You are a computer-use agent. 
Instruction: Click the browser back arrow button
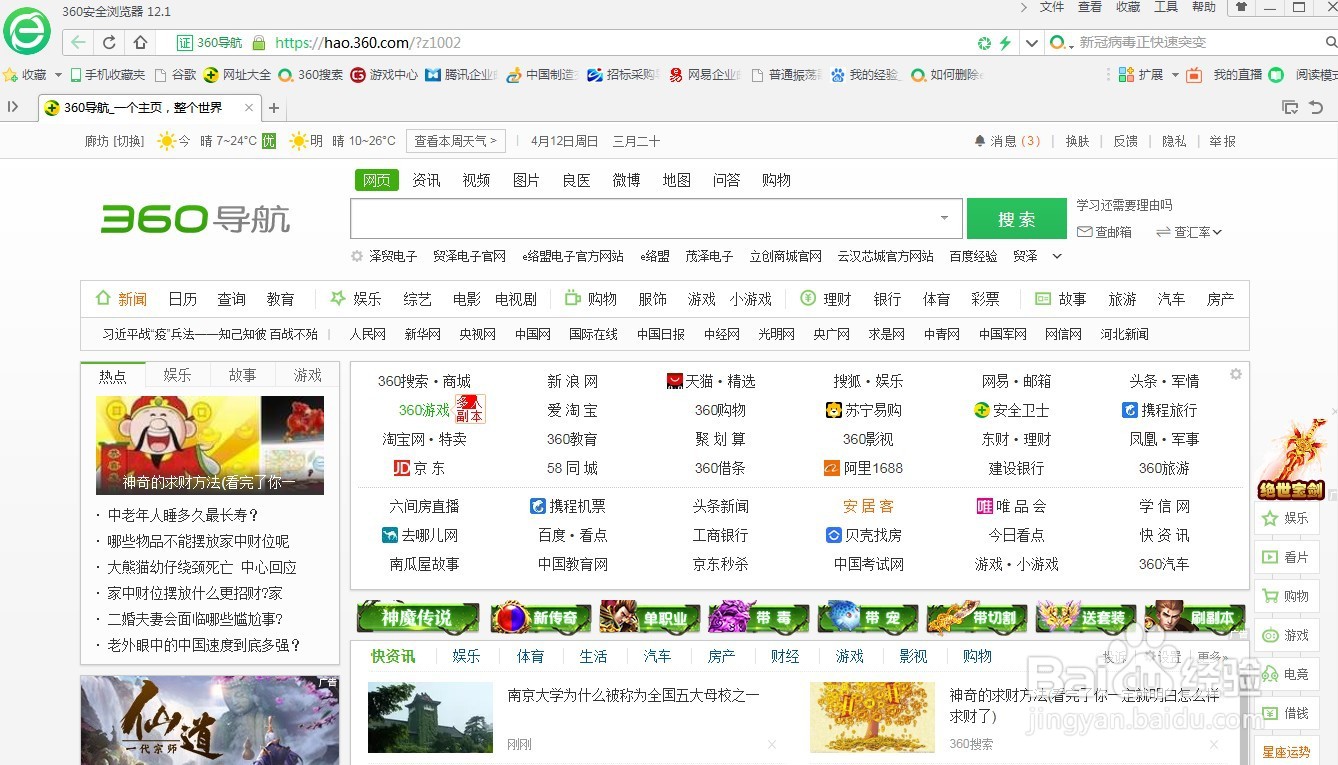coord(78,43)
